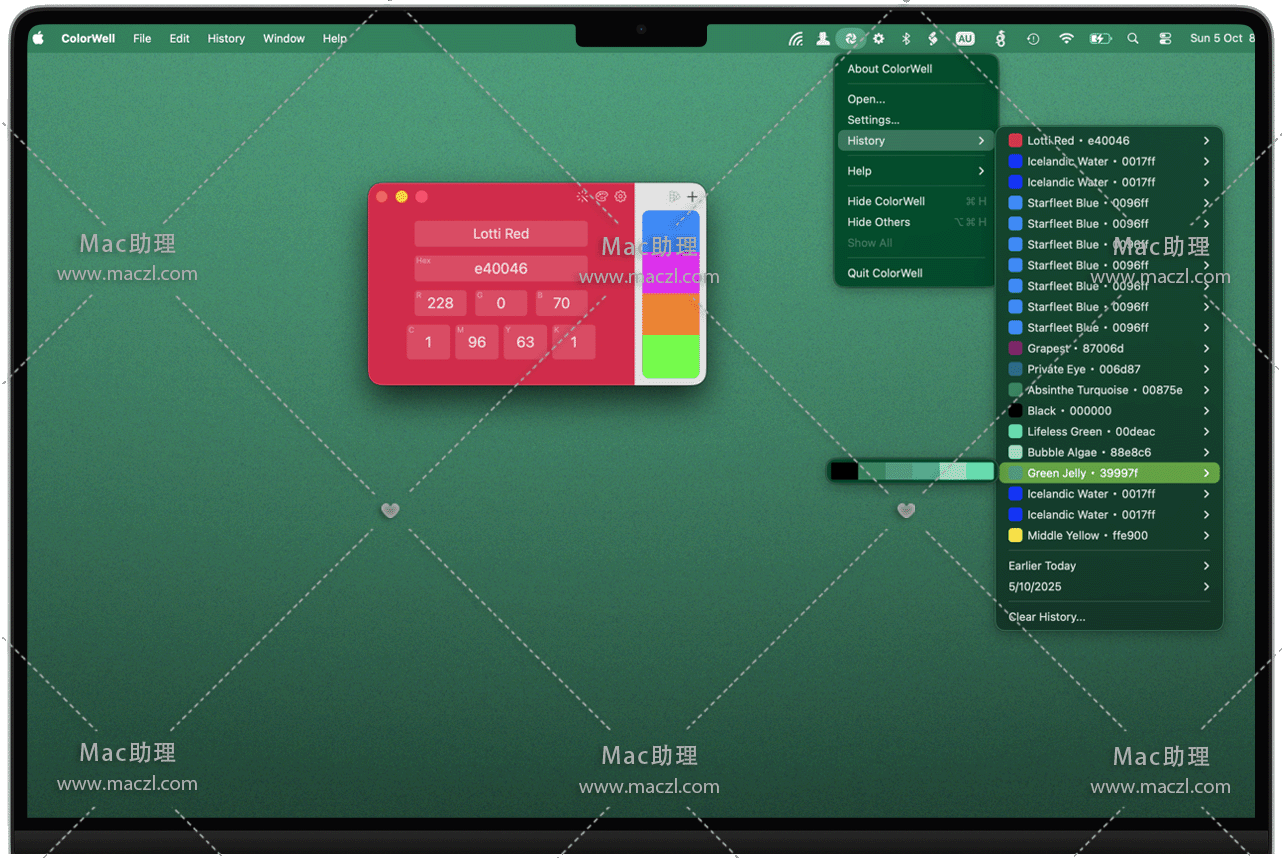Click the gear icon in ColorWell's red window
Viewport: 1282px width, 858px height.
click(620, 197)
